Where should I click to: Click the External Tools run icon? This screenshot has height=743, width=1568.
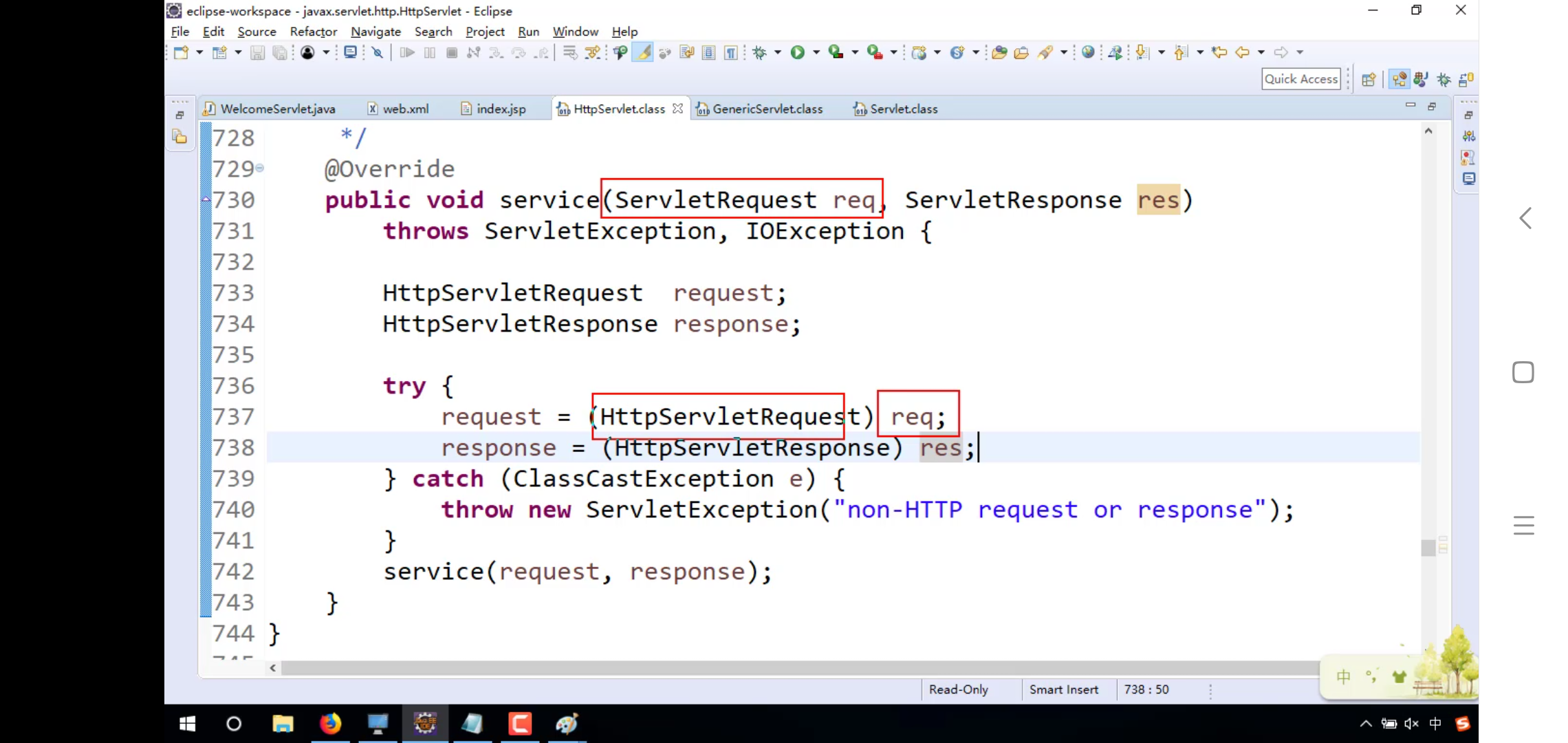click(874, 52)
